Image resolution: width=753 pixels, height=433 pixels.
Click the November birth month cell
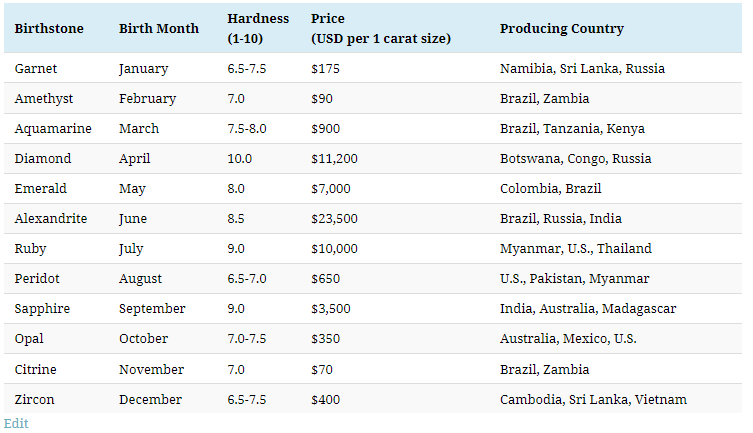[x=150, y=369]
